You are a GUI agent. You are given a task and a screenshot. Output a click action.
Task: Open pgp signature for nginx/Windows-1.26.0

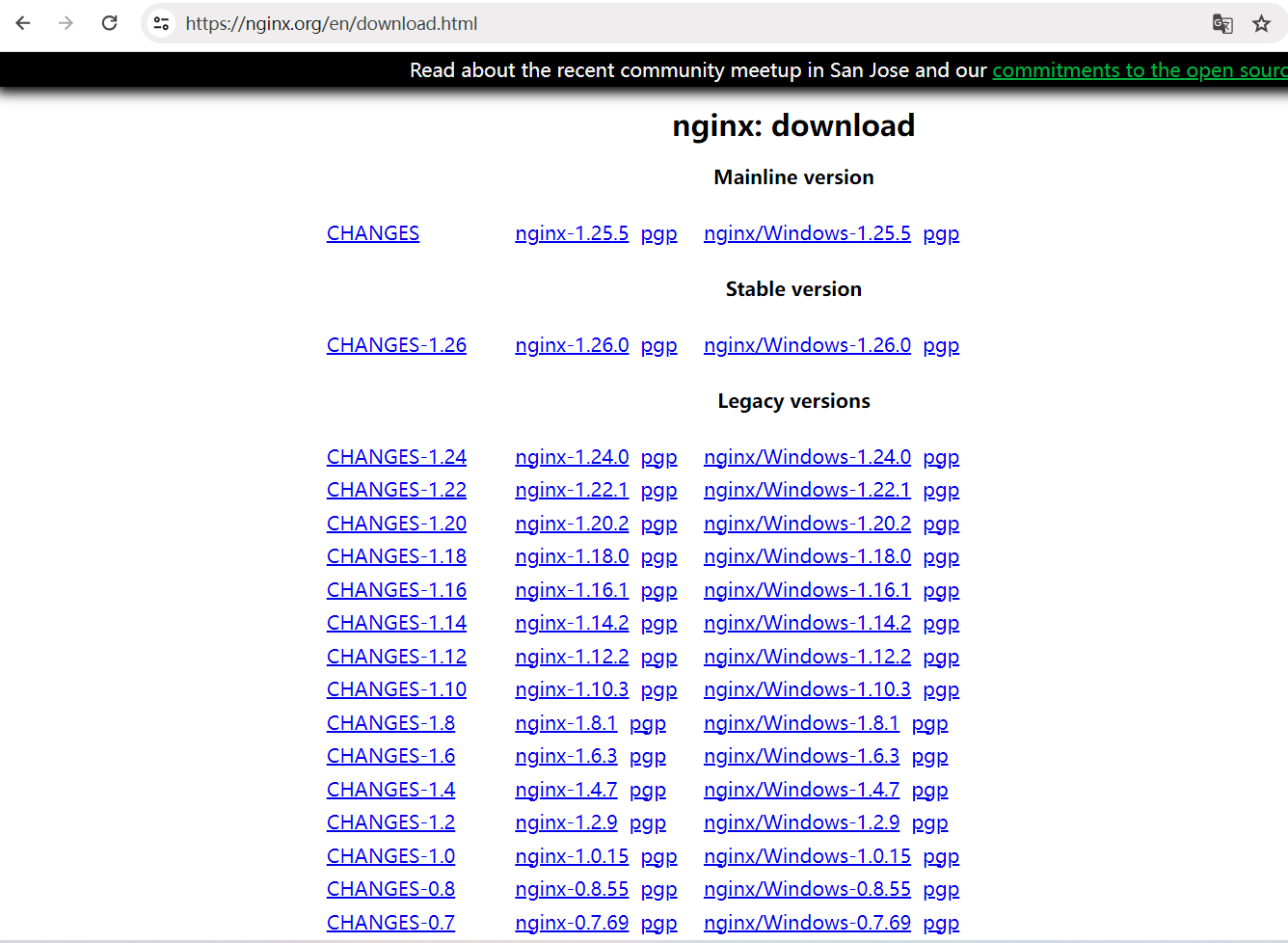point(941,346)
